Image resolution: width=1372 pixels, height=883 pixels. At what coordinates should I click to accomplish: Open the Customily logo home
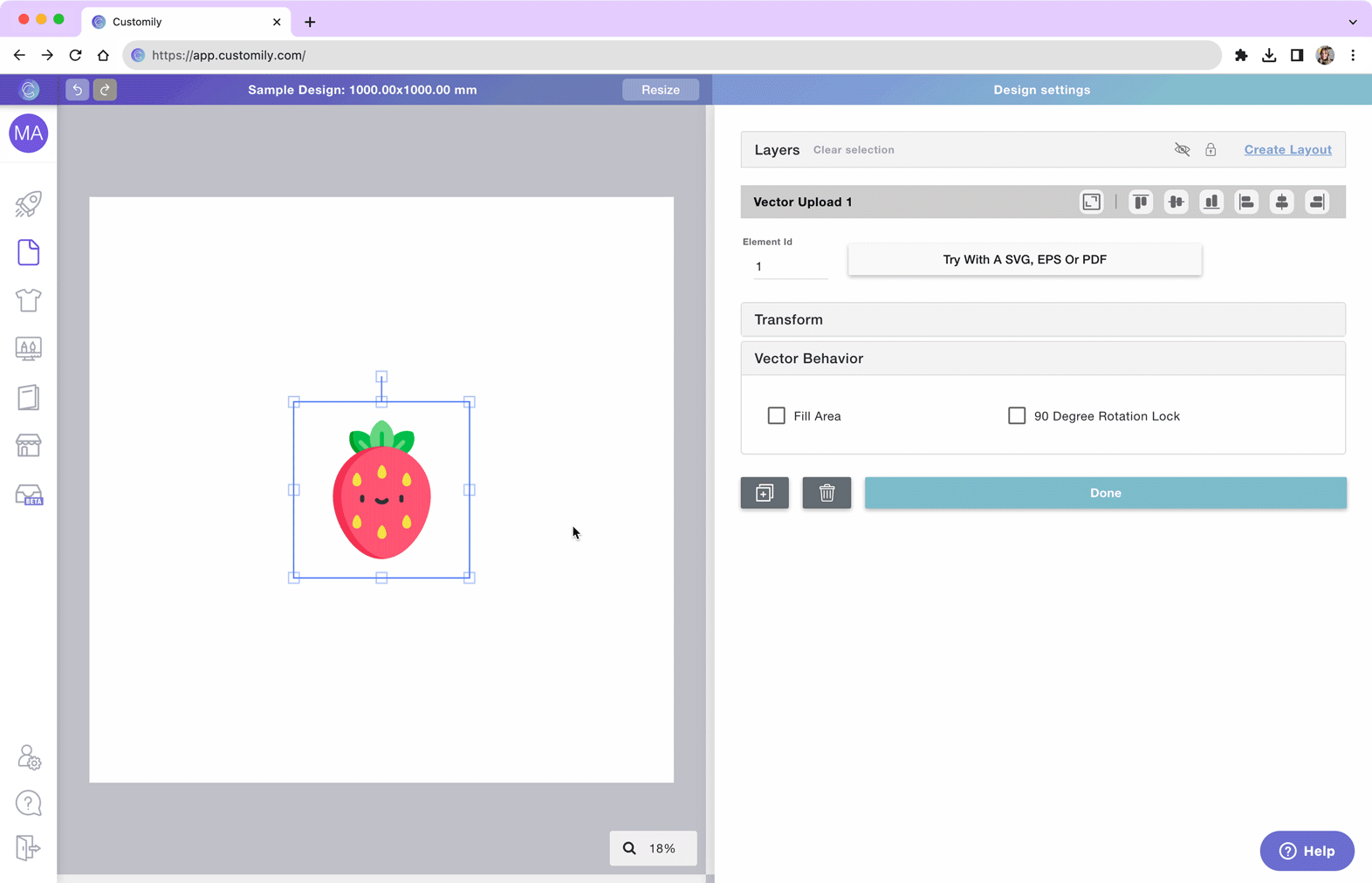point(29,90)
